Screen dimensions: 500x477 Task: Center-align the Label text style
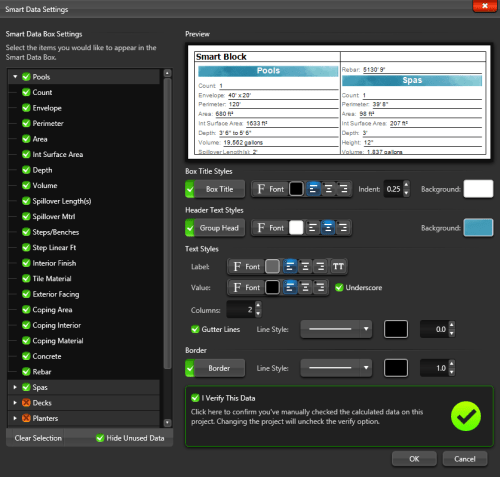[x=305, y=267]
